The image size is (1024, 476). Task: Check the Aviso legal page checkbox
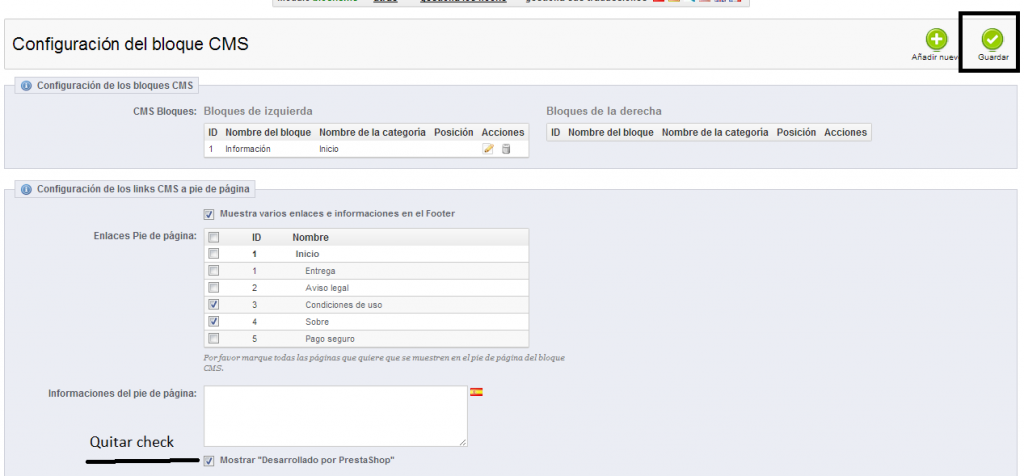pyautogui.click(x=214, y=287)
